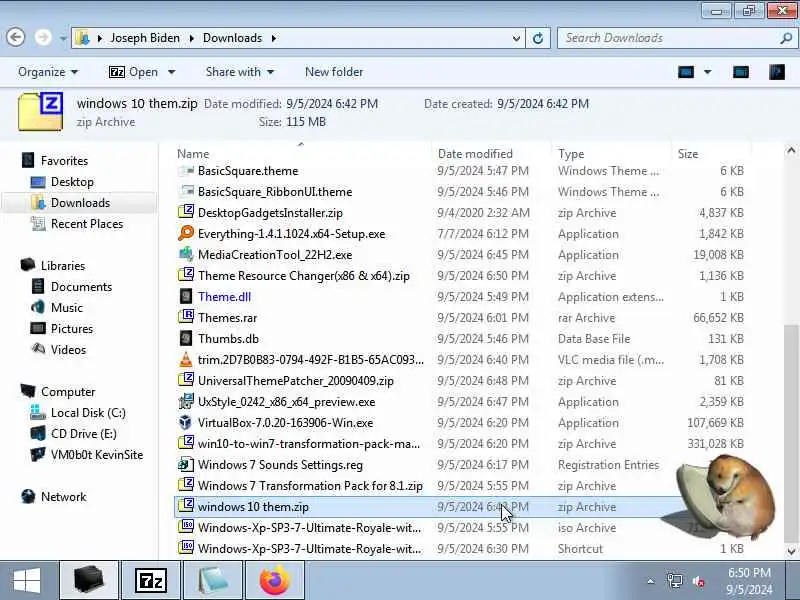
Task: Select DesktopGadgetsInstaller.zip archive icon
Action: click(x=186, y=212)
